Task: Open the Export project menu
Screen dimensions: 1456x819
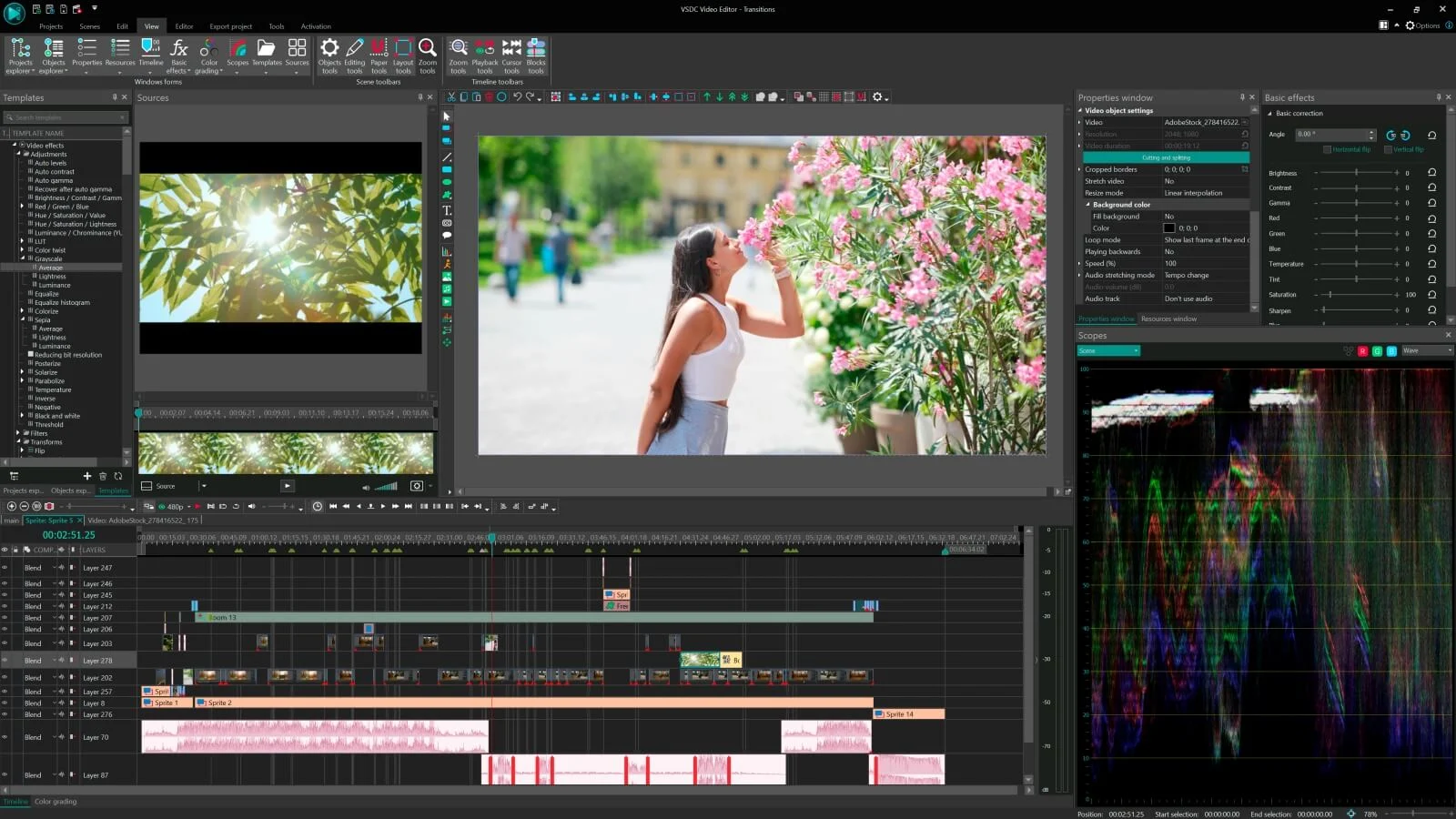Action: tap(231, 26)
